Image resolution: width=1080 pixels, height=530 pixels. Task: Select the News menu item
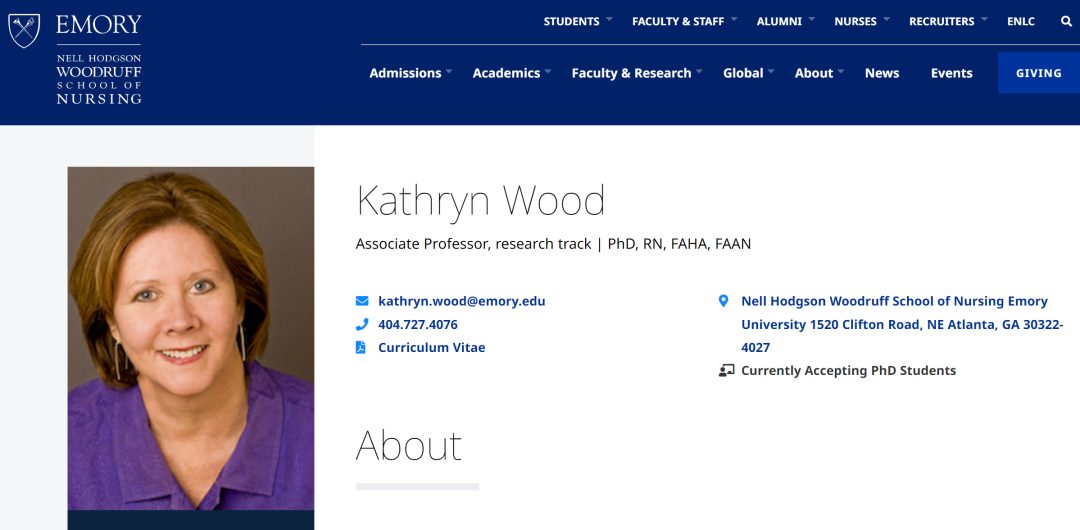[x=882, y=73]
